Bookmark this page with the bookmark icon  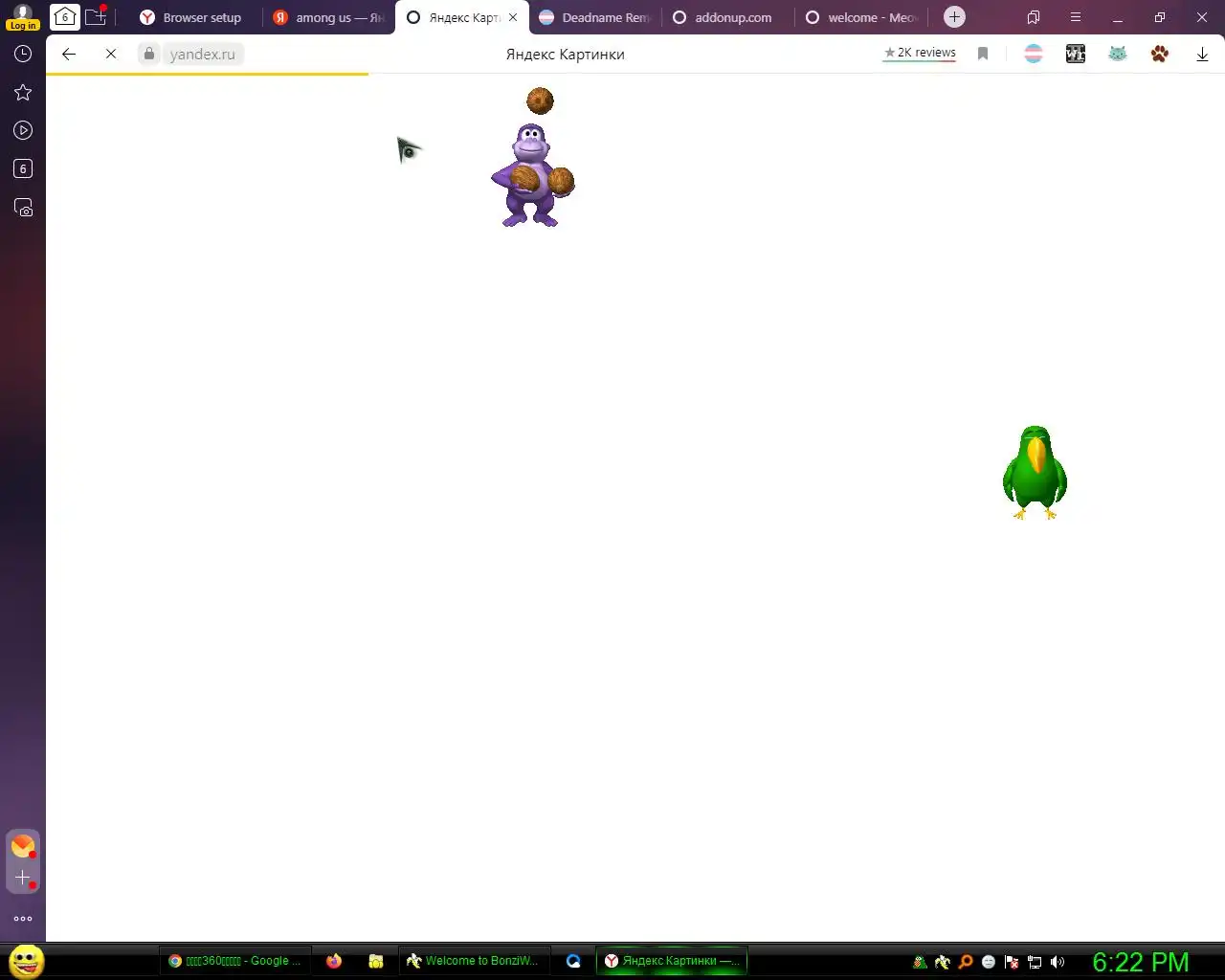(x=983, y=54)
